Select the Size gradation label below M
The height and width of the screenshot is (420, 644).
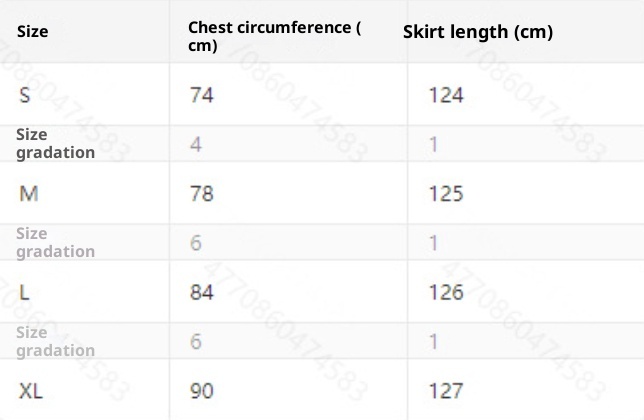tap(55, 242)
